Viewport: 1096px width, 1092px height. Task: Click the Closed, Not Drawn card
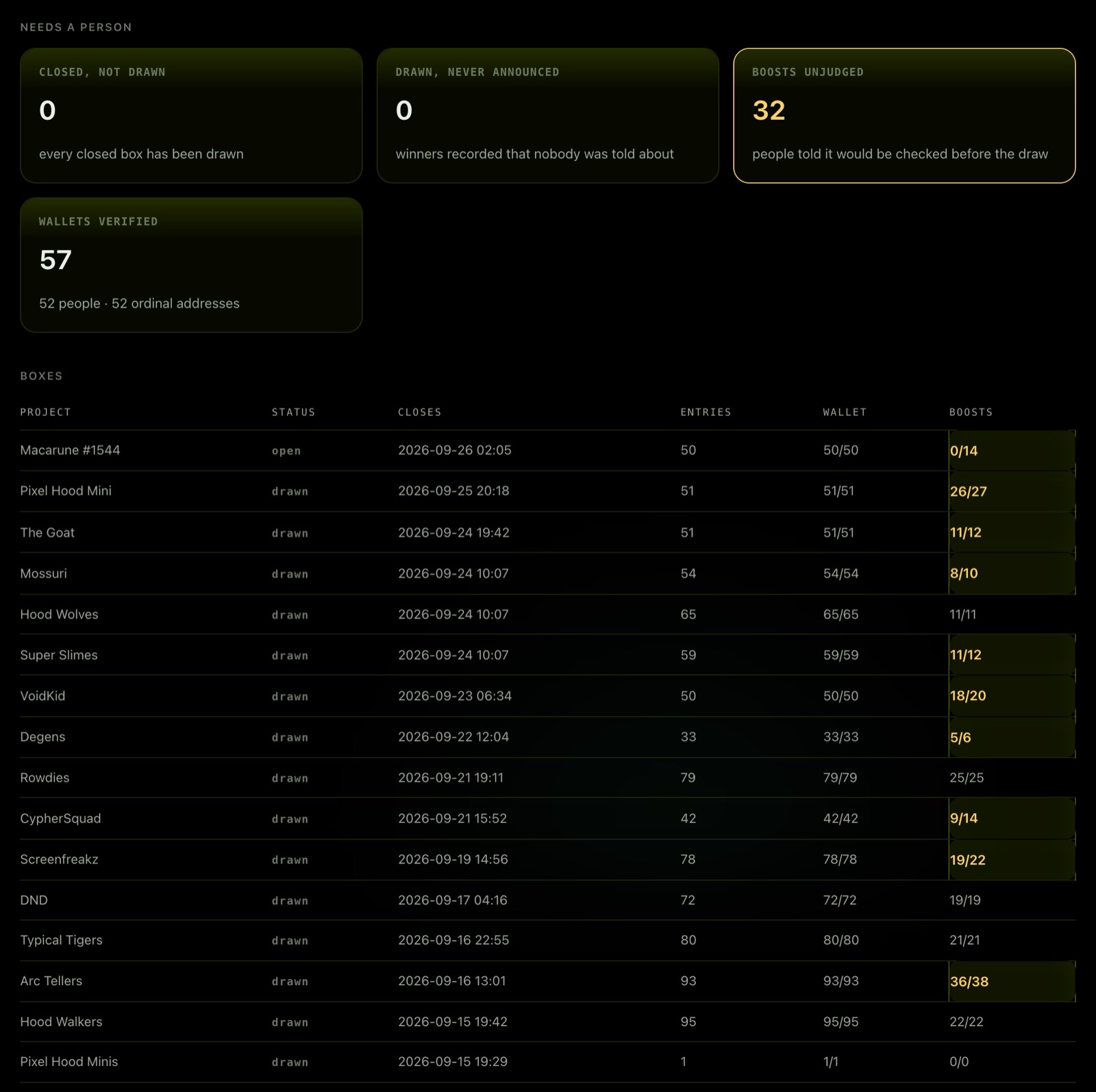191,116
